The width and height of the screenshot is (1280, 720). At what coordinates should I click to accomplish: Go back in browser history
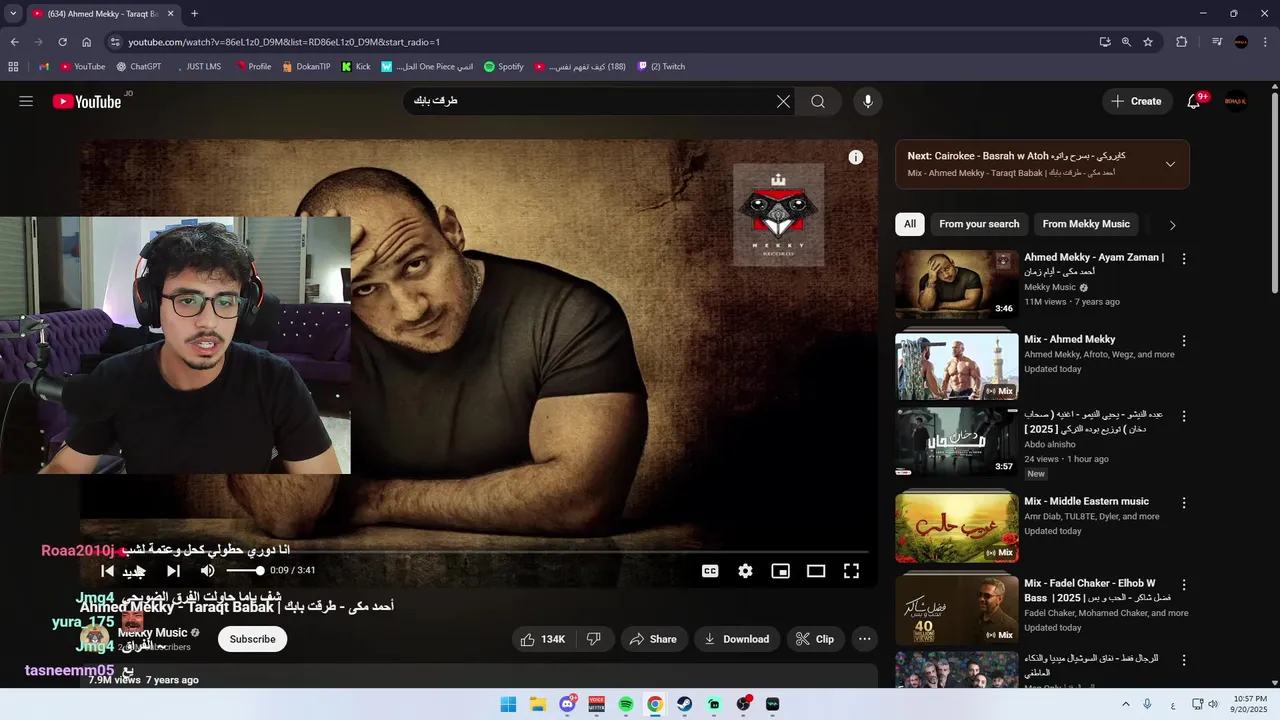tap(14, 42)
